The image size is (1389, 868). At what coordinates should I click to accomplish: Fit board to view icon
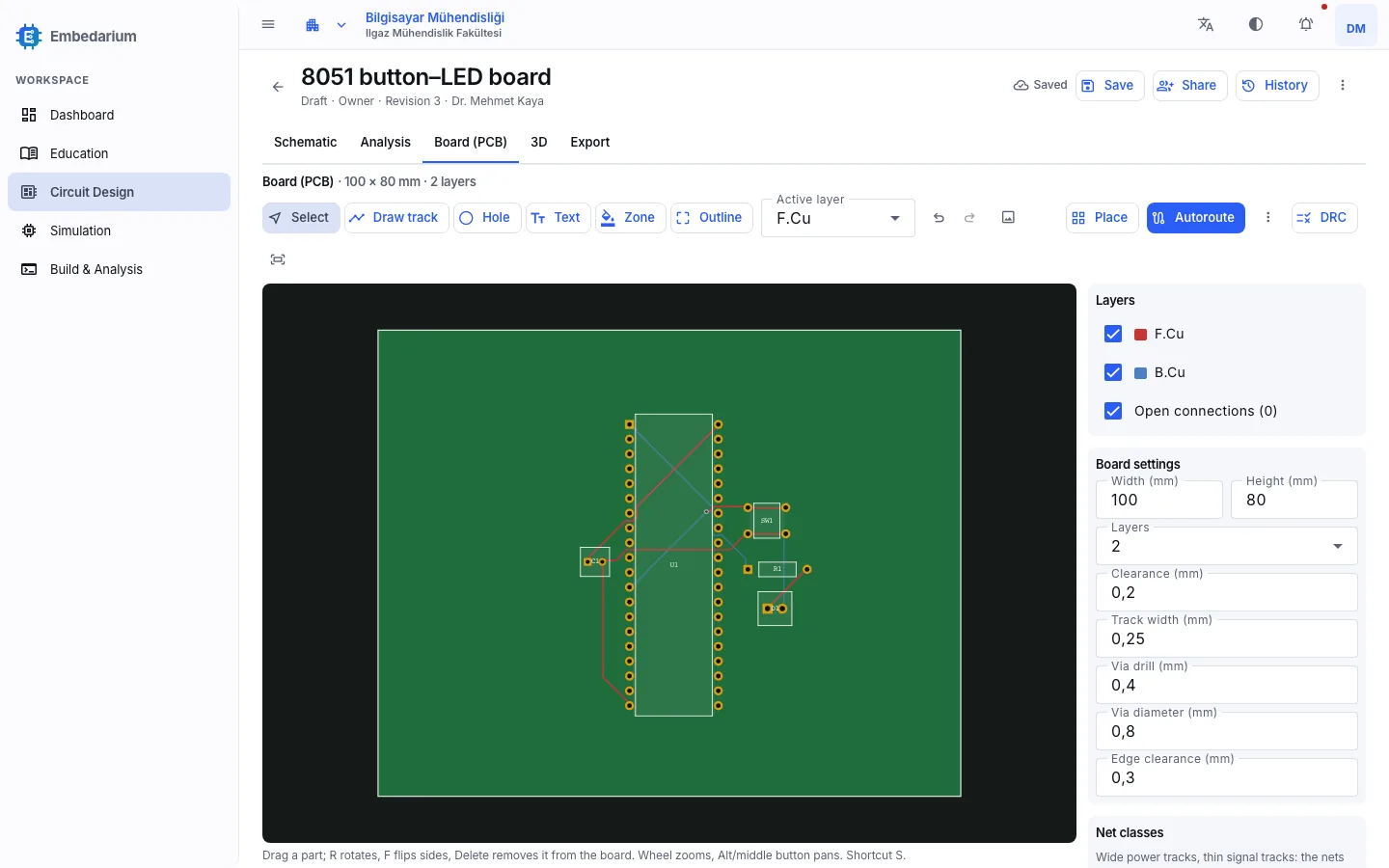pos(278,259)
